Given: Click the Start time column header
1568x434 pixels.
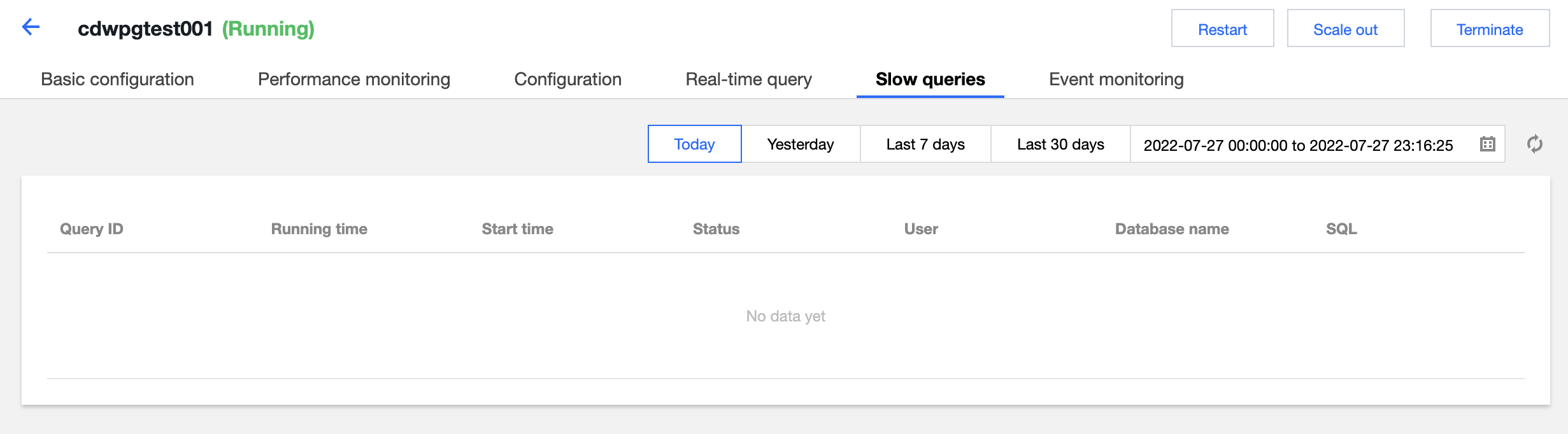Looking at the screenshot, I should [517, 229].
